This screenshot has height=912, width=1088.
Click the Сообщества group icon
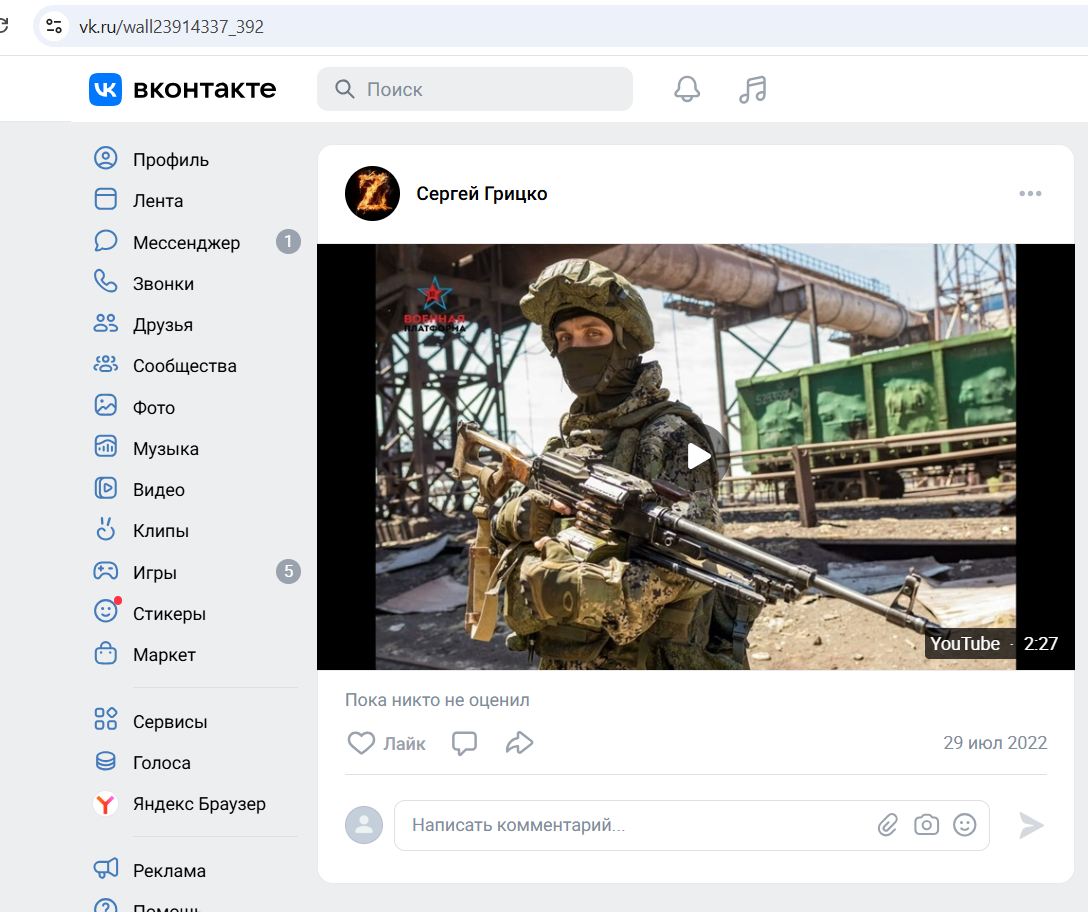tap(105, 364)
